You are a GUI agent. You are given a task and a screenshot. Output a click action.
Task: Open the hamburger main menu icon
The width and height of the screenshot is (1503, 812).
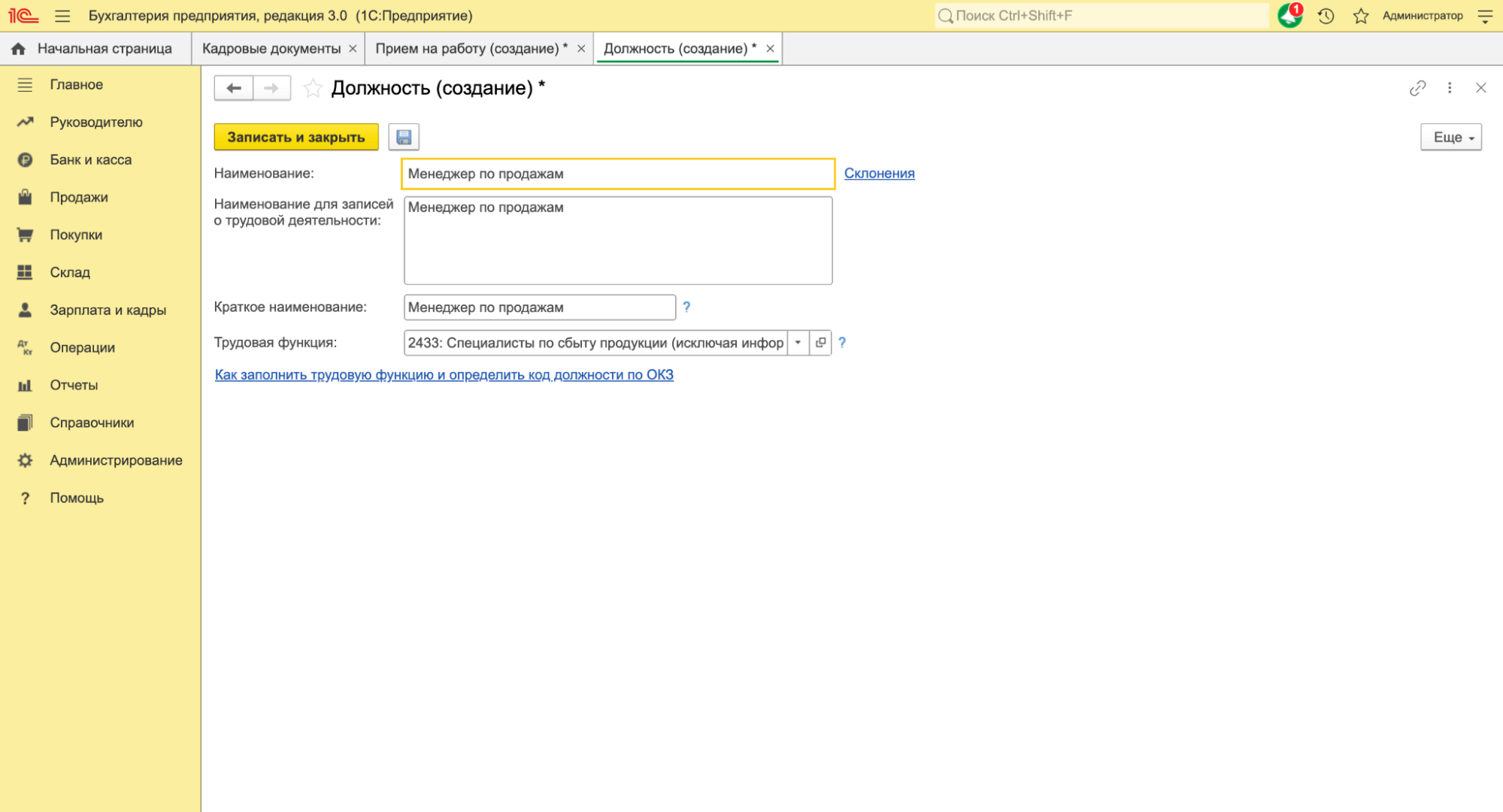tap(62, 16)
